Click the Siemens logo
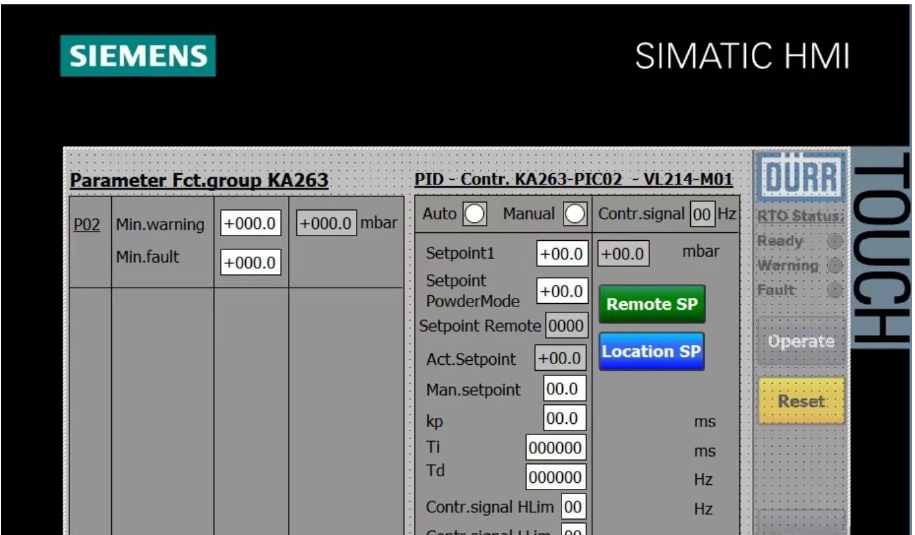This screenshot has width=915, height=535. click(138, 56)
